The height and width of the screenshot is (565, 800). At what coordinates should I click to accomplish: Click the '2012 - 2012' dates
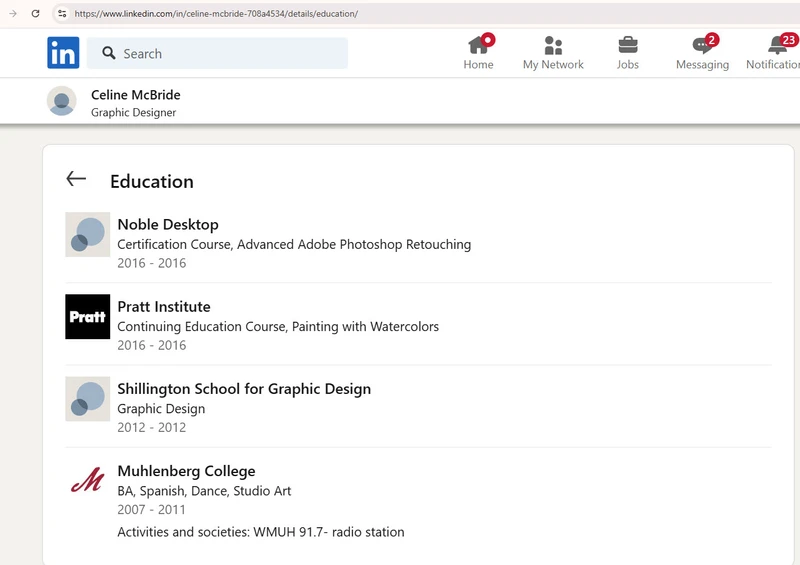[x=152, y=427]
